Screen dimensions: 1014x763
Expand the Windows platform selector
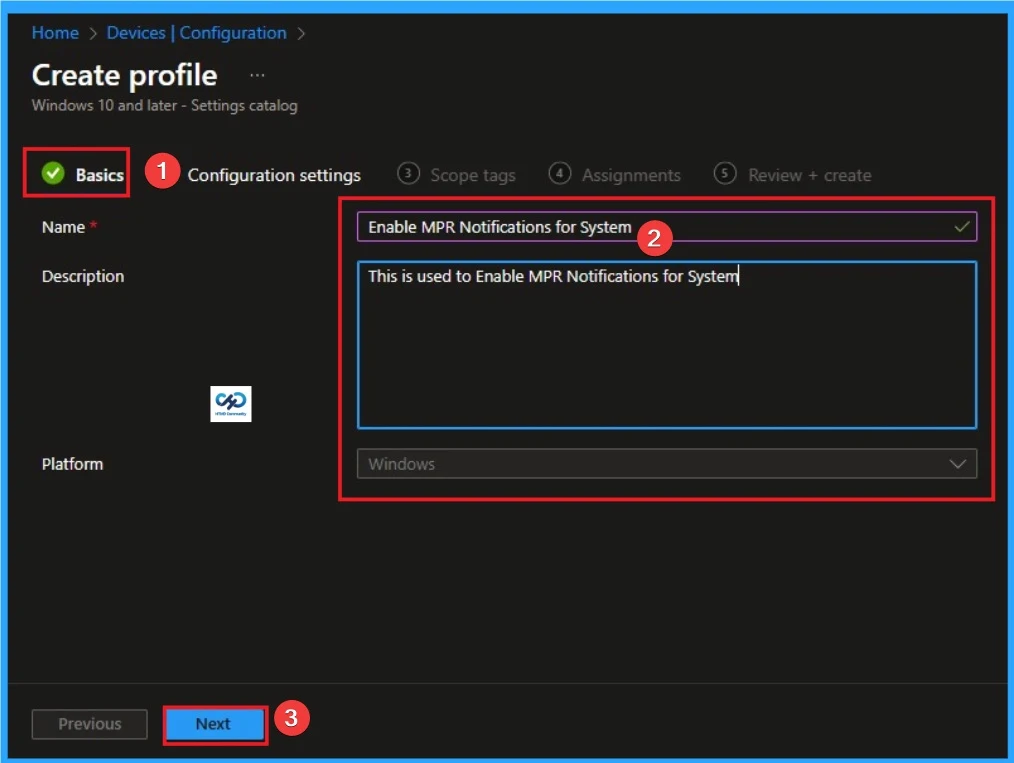(667, 463)
